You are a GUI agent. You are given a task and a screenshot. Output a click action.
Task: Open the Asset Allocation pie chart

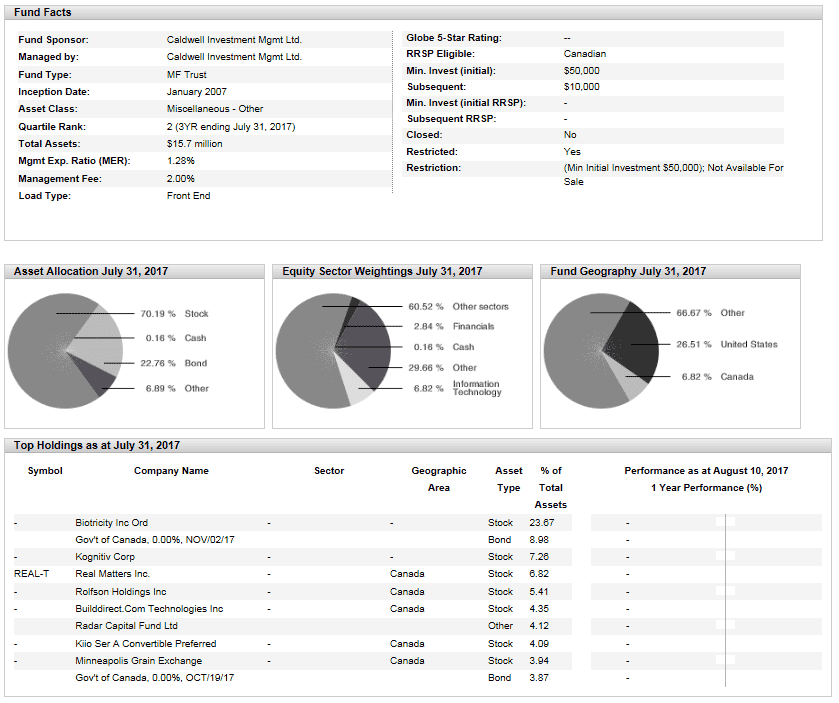tap(65, 351)
